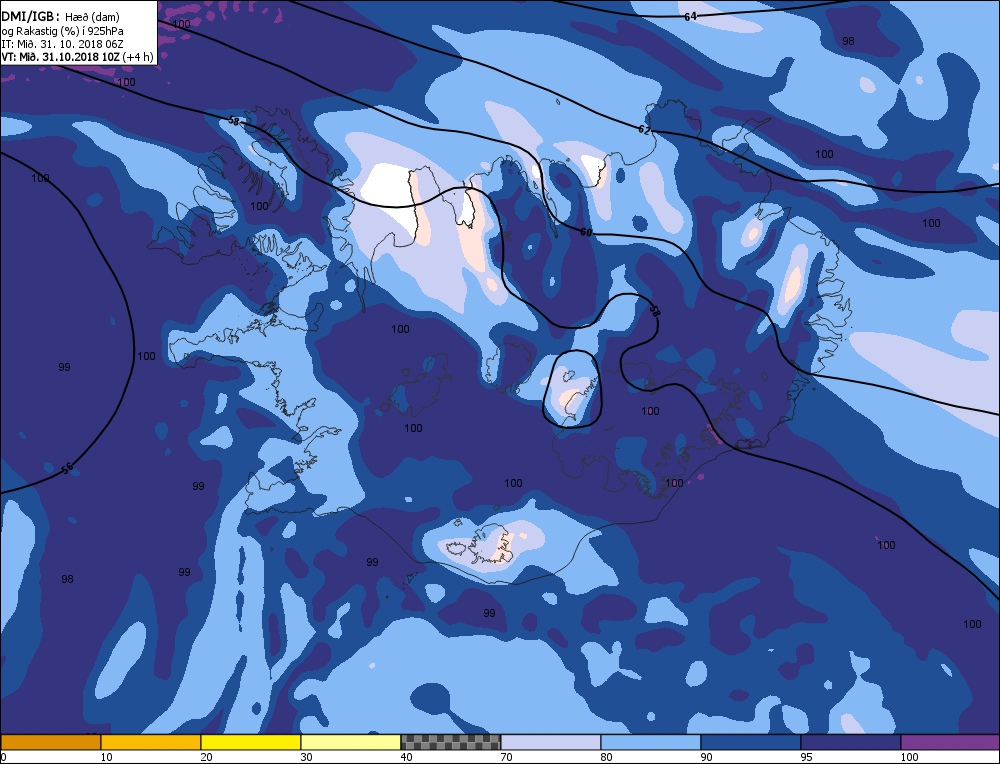Click the medium blue 90–95 legend swatch

tap(751, 742)
